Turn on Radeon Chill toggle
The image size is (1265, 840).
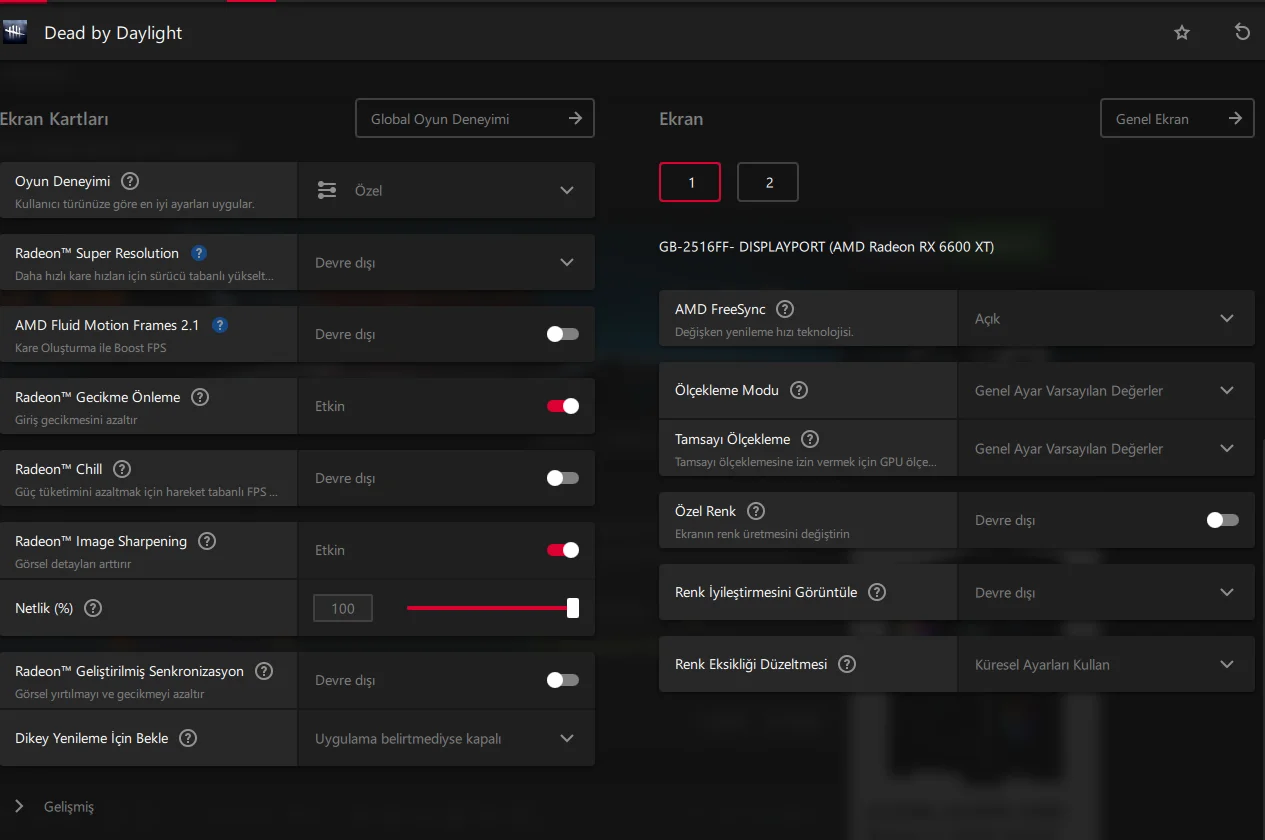[563, 478]
